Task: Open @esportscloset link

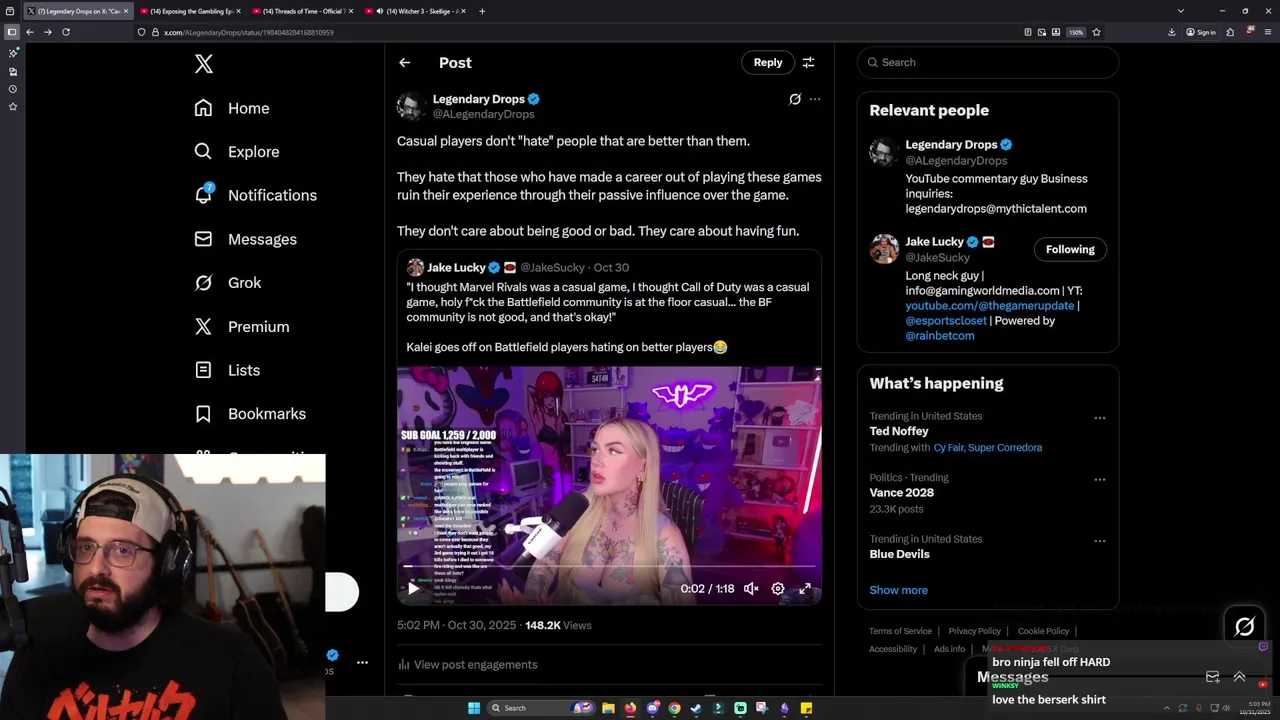Action: click(946, 321)
